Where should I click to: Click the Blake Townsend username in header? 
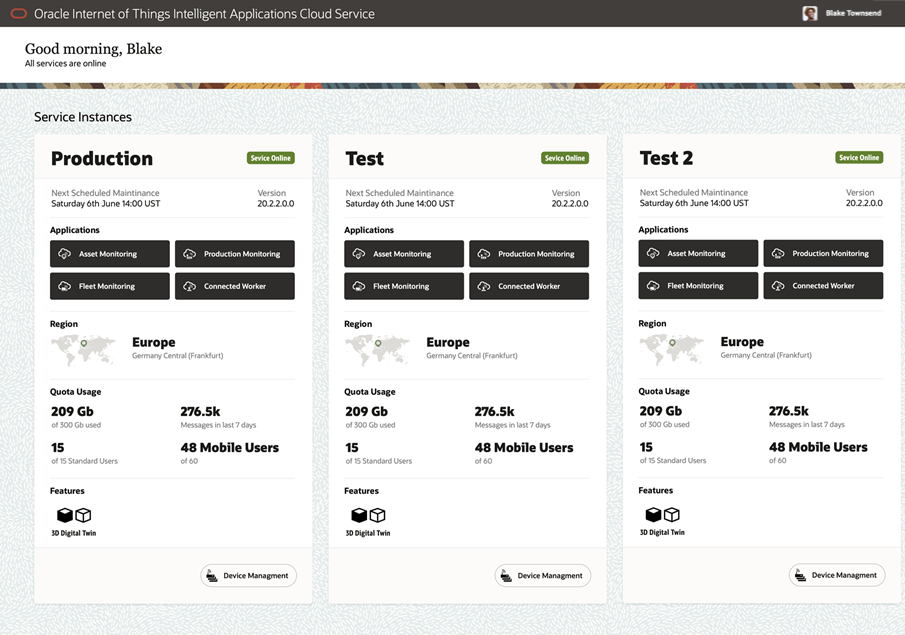coord(853,14)
